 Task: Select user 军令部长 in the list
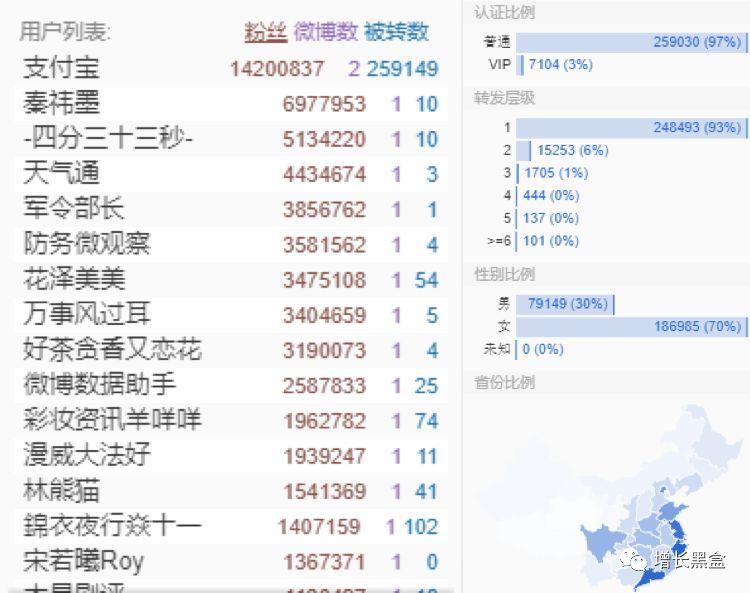coord(73,209)
